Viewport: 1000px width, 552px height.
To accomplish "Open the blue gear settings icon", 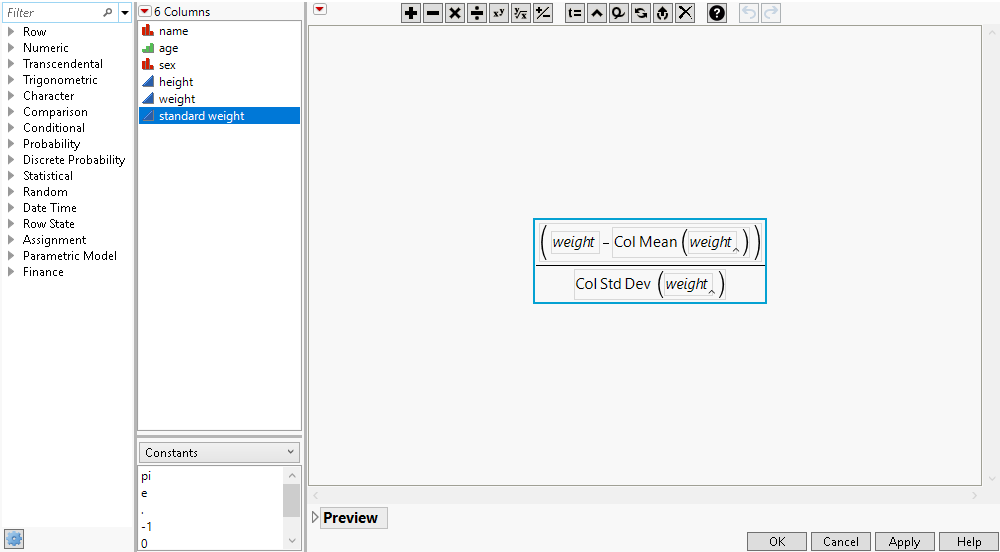I will 14,538.
